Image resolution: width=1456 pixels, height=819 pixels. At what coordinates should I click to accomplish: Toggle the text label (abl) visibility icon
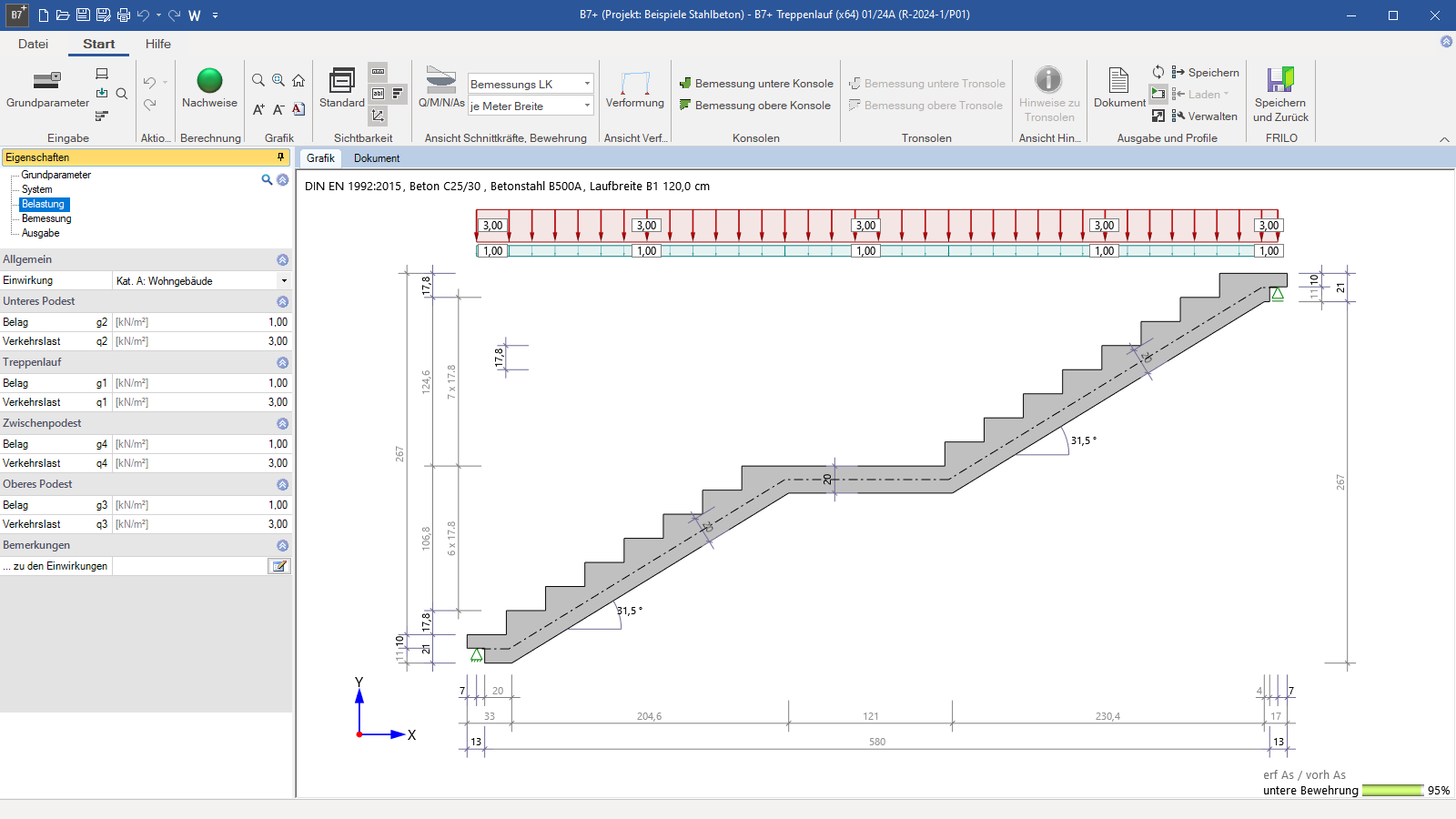378,94
